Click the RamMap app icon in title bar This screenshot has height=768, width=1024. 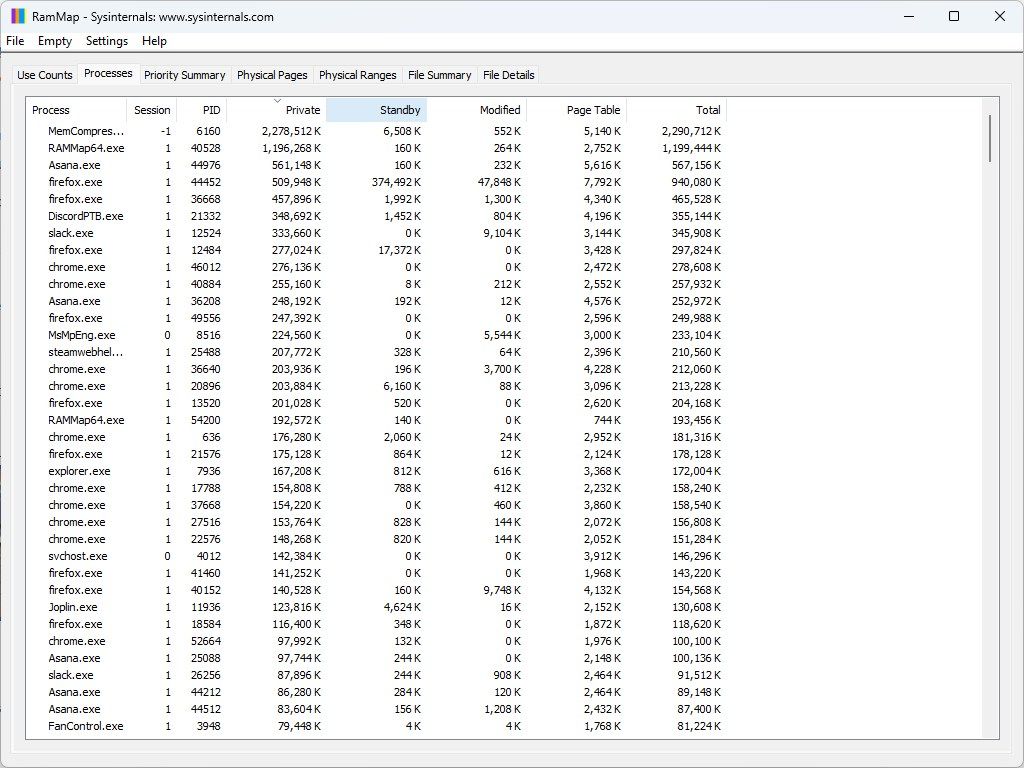(x=18, y=16)
